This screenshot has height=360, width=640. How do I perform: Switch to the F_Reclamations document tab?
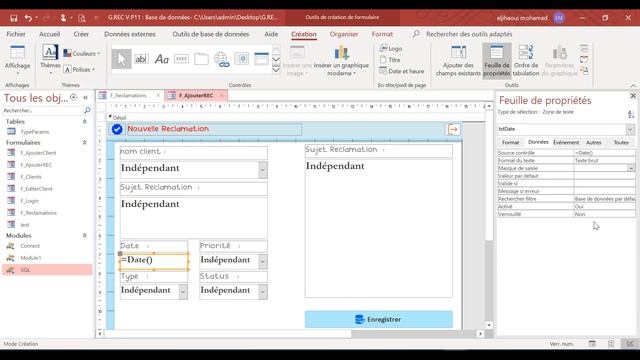(128, 96)
